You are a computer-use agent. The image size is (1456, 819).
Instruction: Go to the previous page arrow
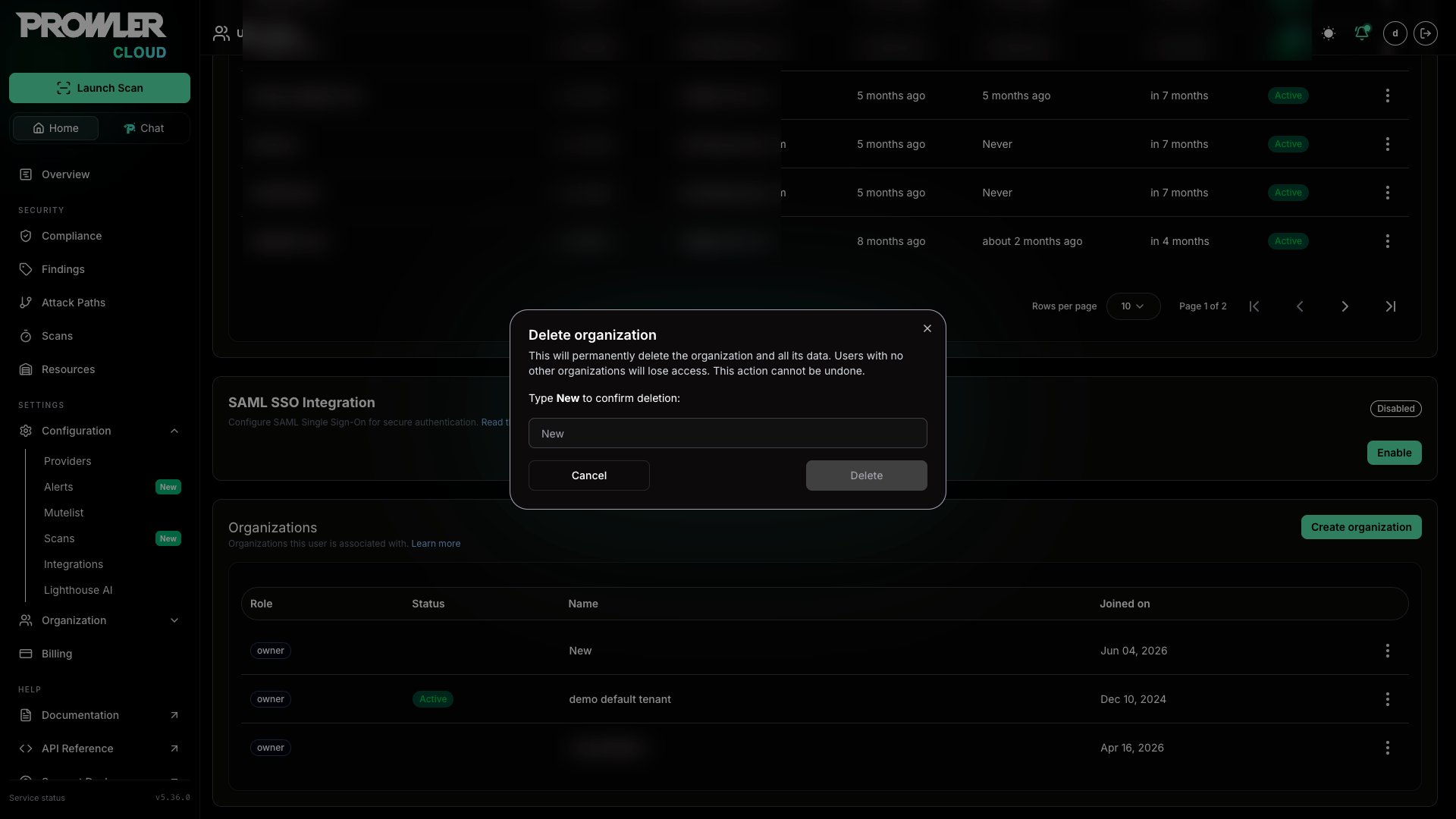[x=1300, y=306]
